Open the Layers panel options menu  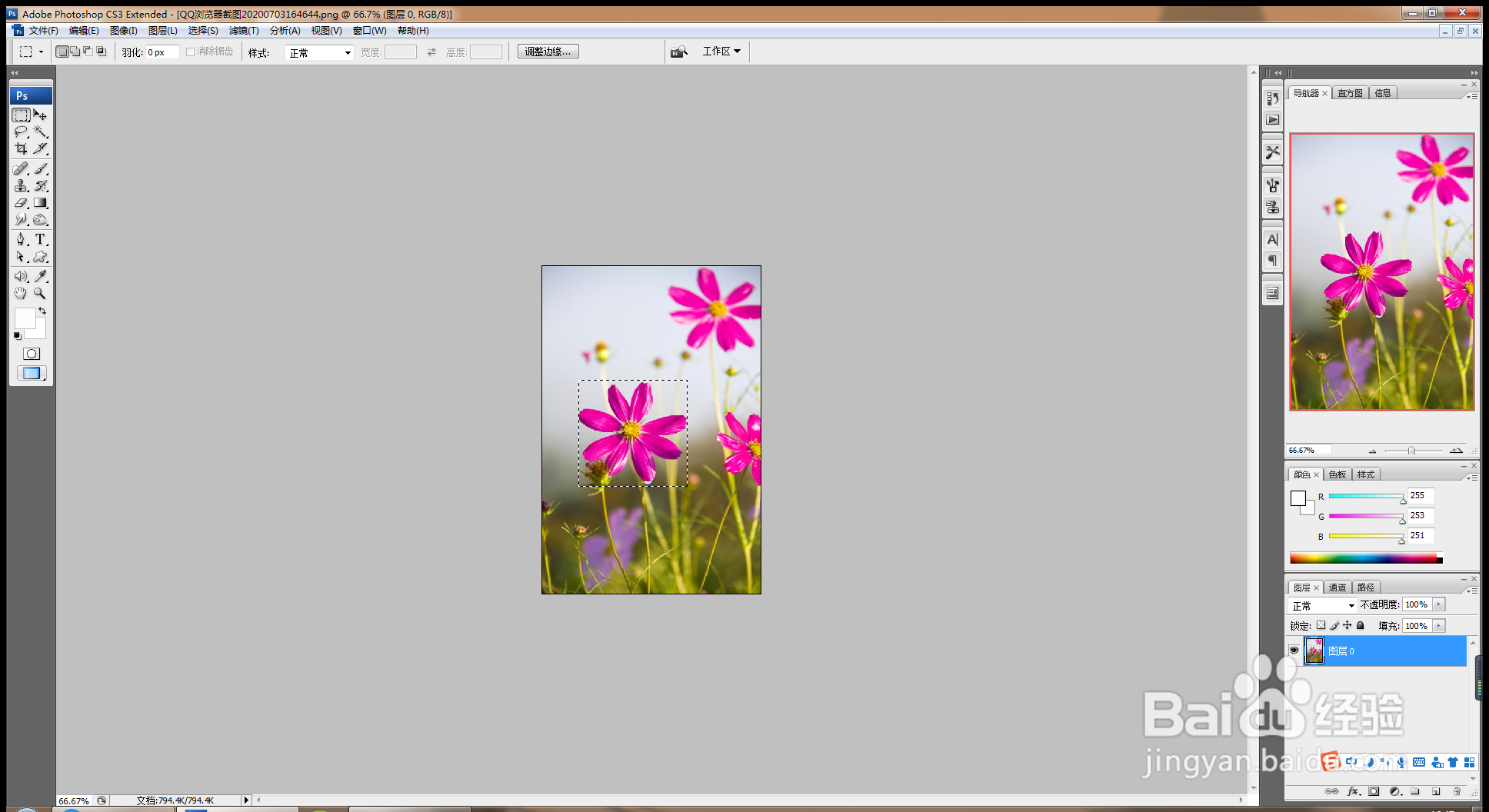point(1472,591)
